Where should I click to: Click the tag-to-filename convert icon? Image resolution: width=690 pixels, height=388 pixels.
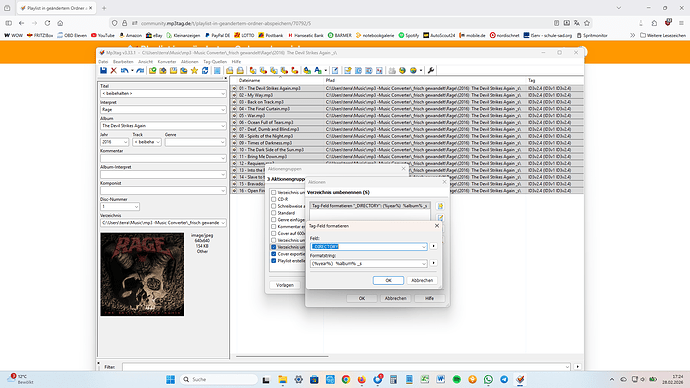point(253,70)
